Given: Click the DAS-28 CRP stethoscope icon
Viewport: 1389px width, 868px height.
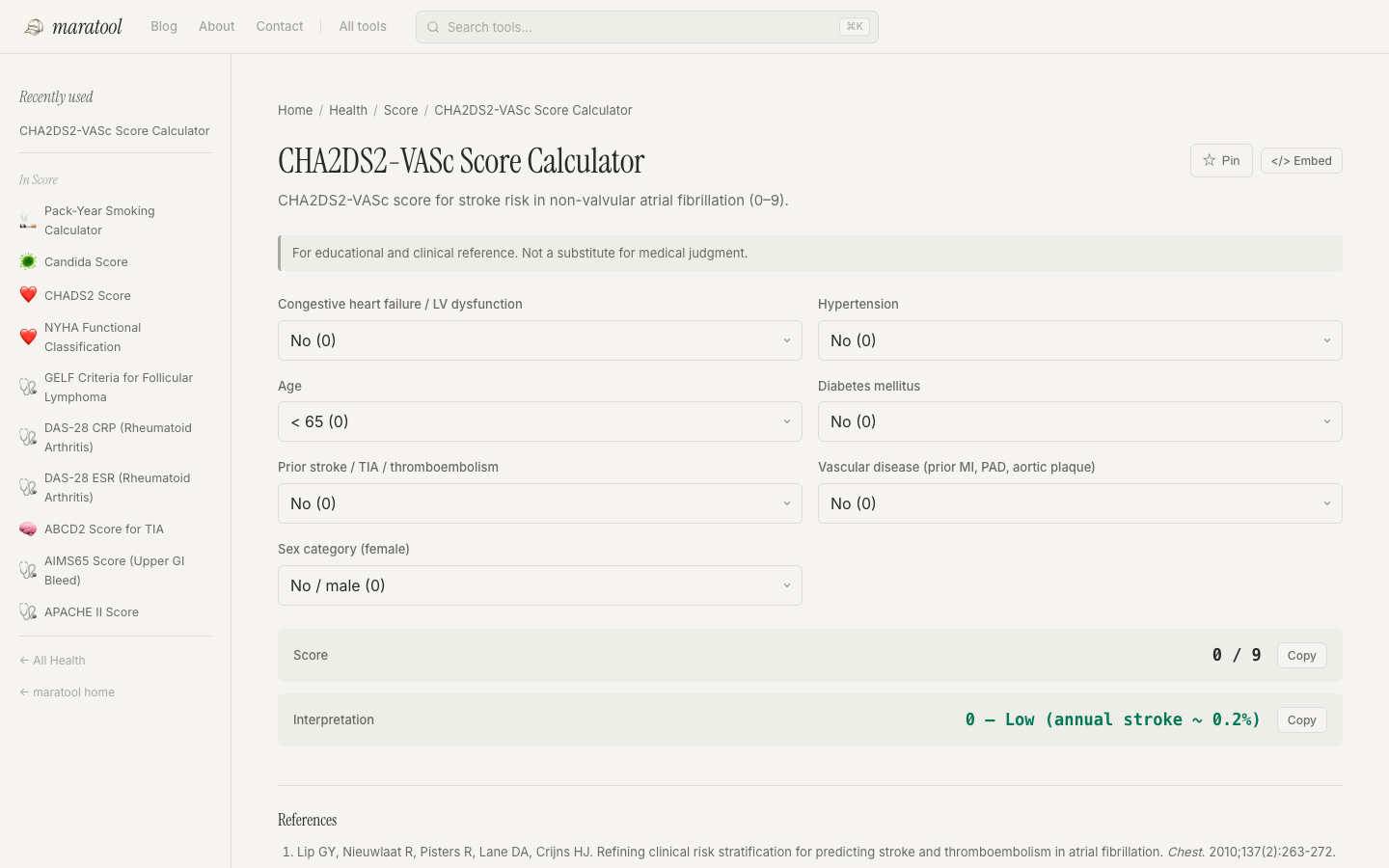Looking at the screenshot, I should click(28, 438).
